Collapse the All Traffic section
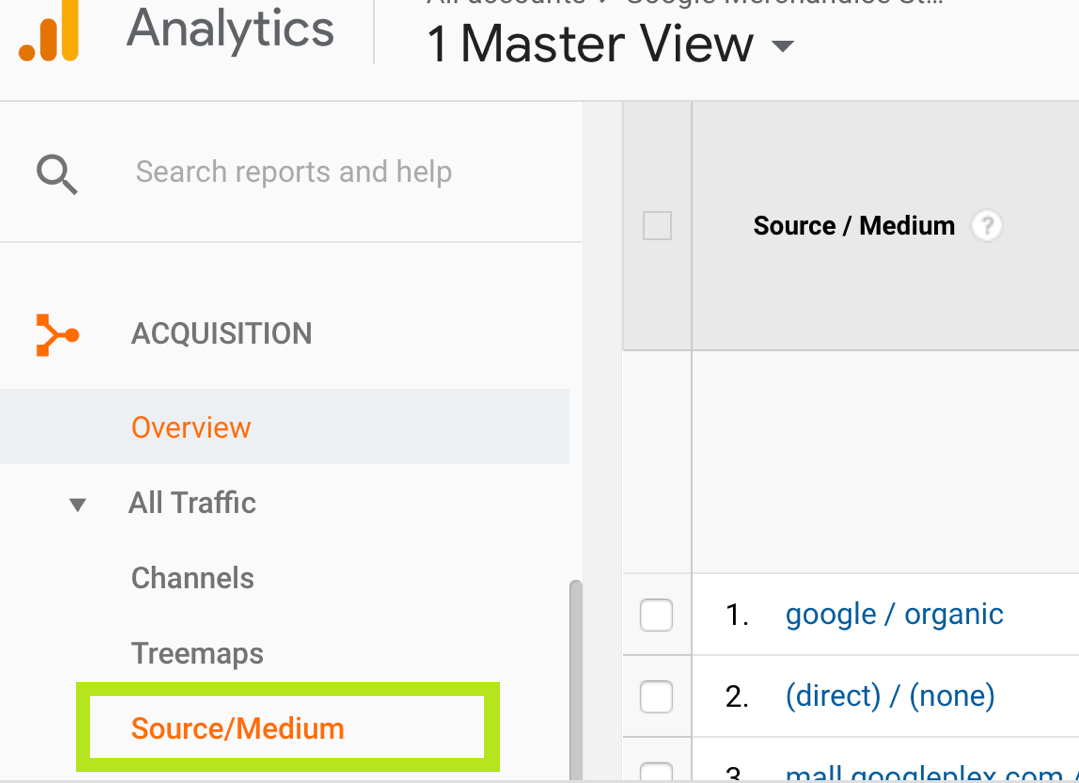This screenshot has height=783, width=1079. coord(77,504)
